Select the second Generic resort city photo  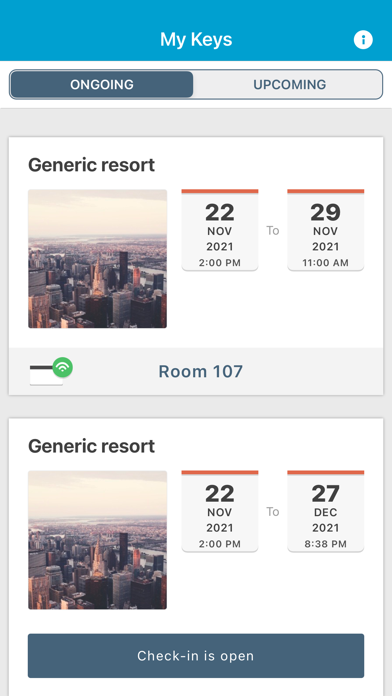tap(97, 540)
